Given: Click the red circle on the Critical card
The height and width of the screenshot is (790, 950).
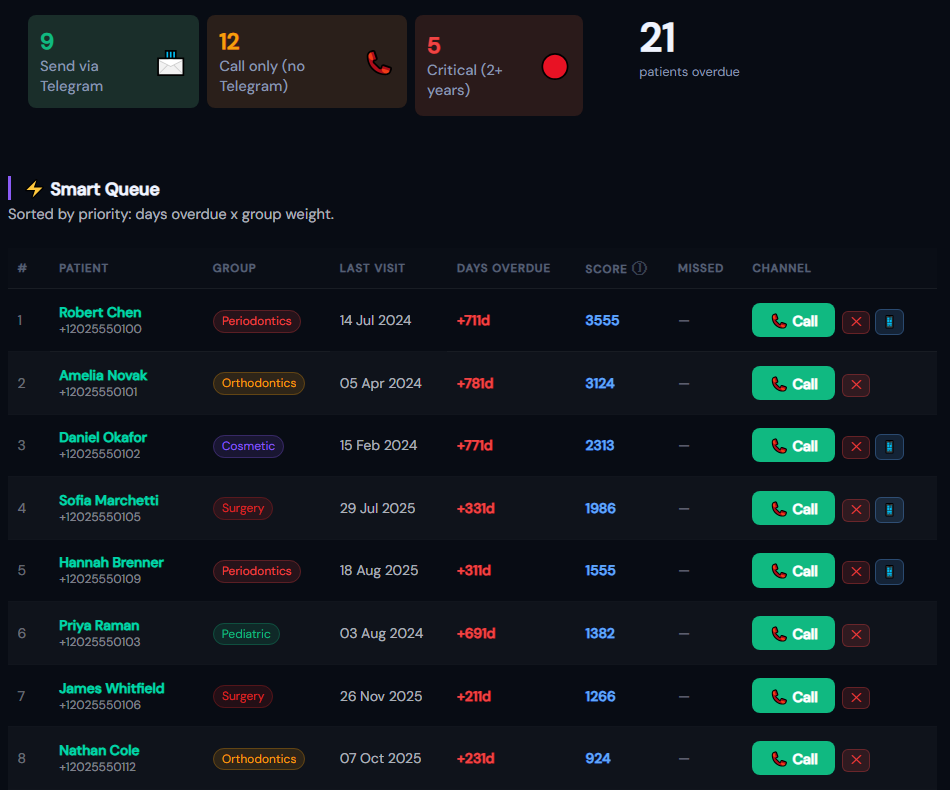Looking at the screenshot, I should coord(554,66).
